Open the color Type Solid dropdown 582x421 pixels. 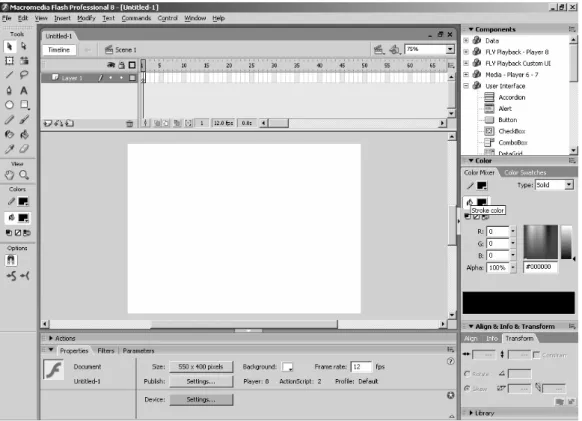(569, 185)
